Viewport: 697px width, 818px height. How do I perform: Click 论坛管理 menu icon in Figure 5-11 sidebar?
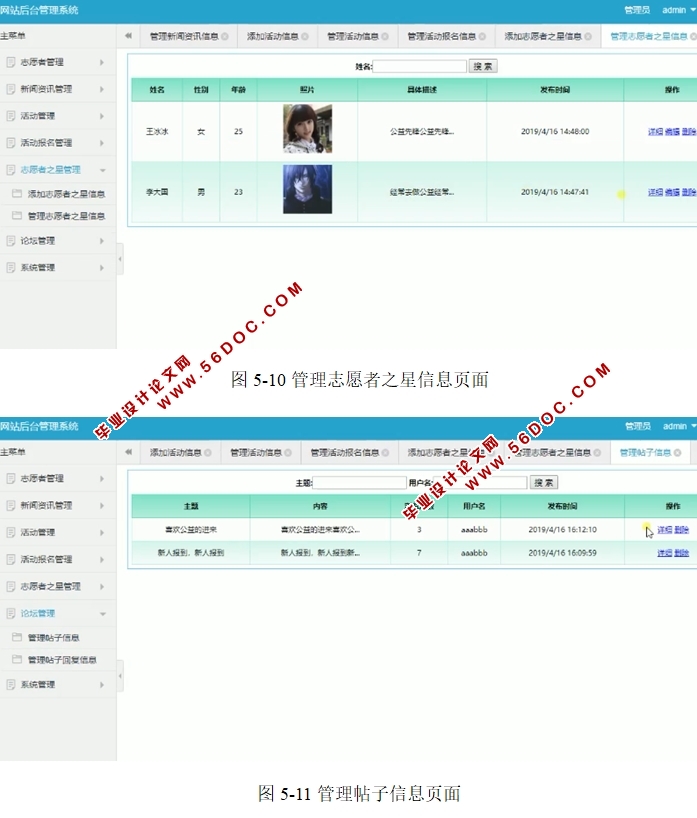[x=10, y=614]
